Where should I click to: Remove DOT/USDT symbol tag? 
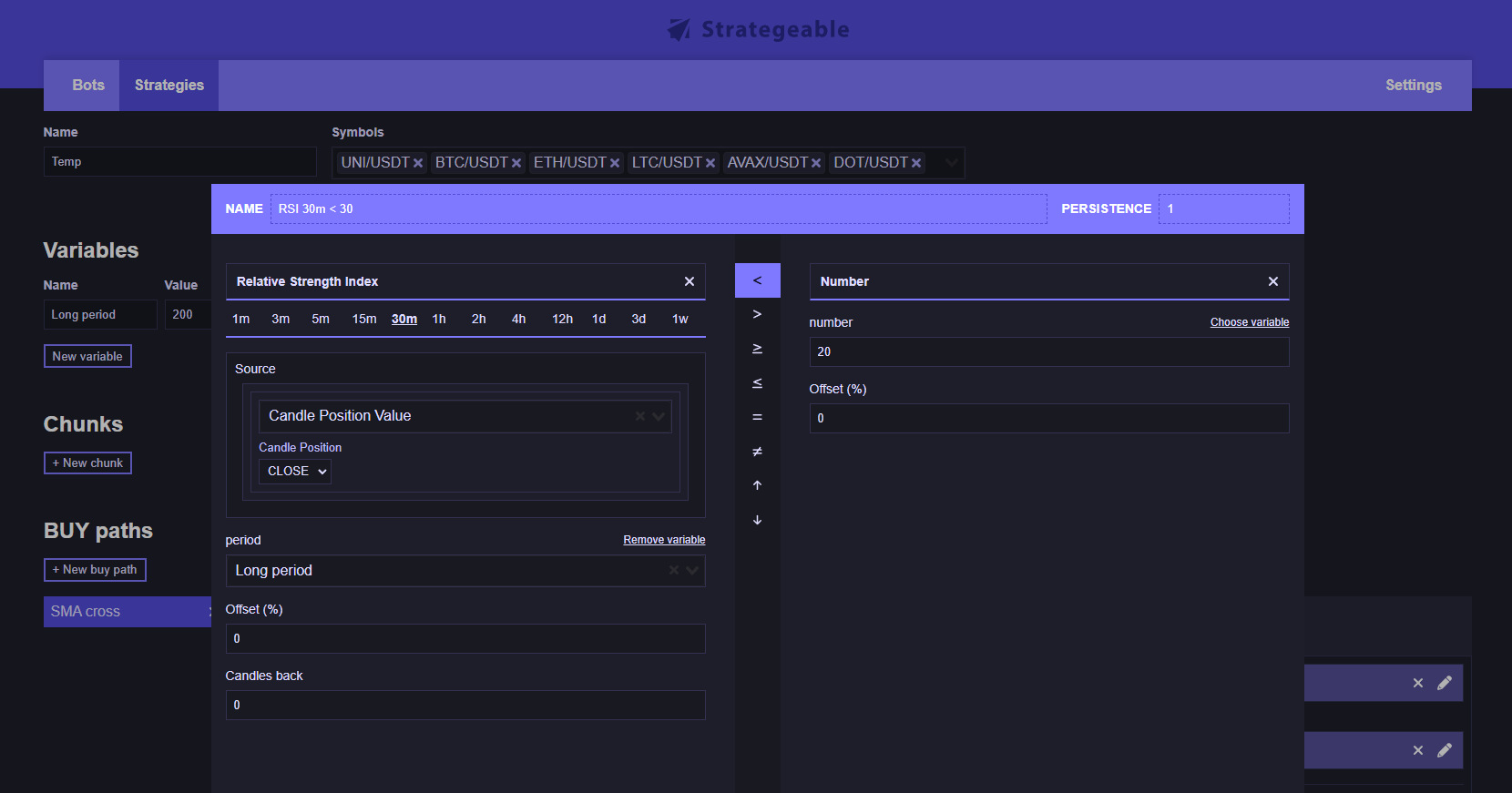click(916, 163)
